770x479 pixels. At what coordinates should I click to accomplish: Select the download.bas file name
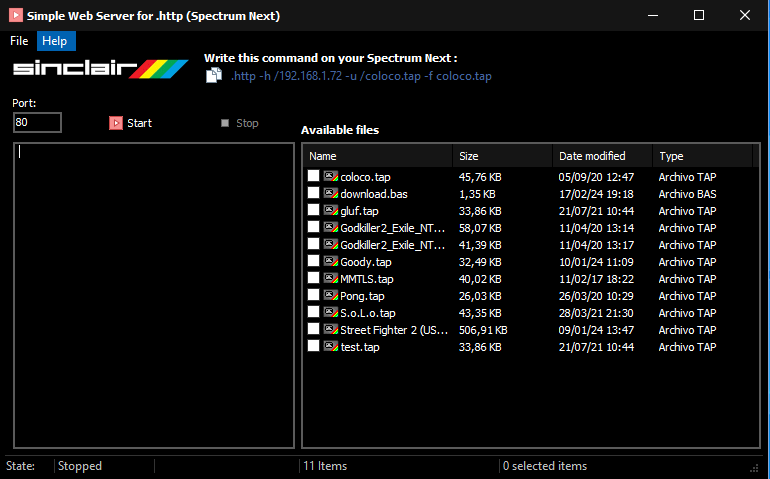pyautogui.click(x=374, y=194)
